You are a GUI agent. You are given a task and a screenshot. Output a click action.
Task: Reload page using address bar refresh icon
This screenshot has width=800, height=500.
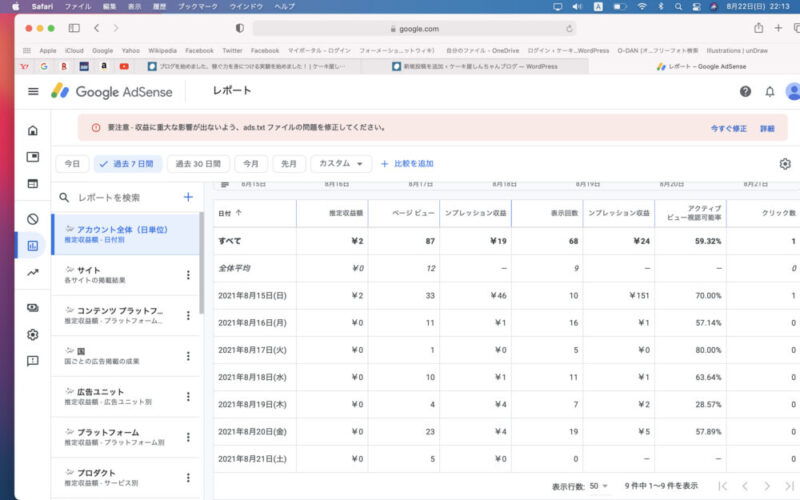pos(569,29)
